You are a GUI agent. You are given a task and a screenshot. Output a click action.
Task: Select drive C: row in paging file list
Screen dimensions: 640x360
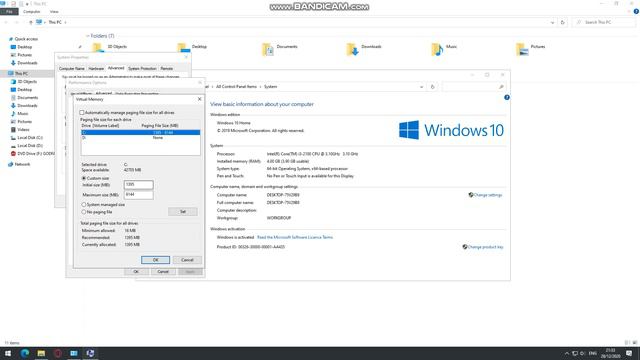coord(140,133)
